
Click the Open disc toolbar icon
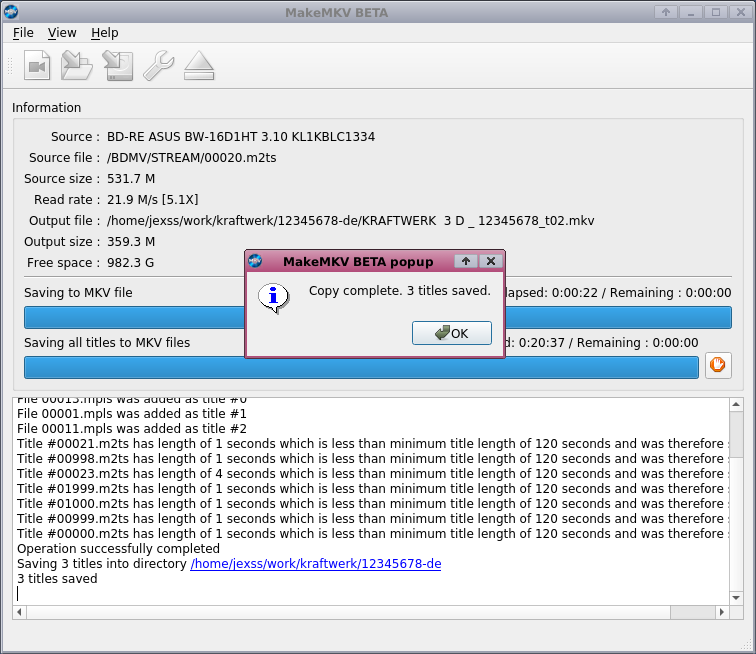click(x=77, y=66)
